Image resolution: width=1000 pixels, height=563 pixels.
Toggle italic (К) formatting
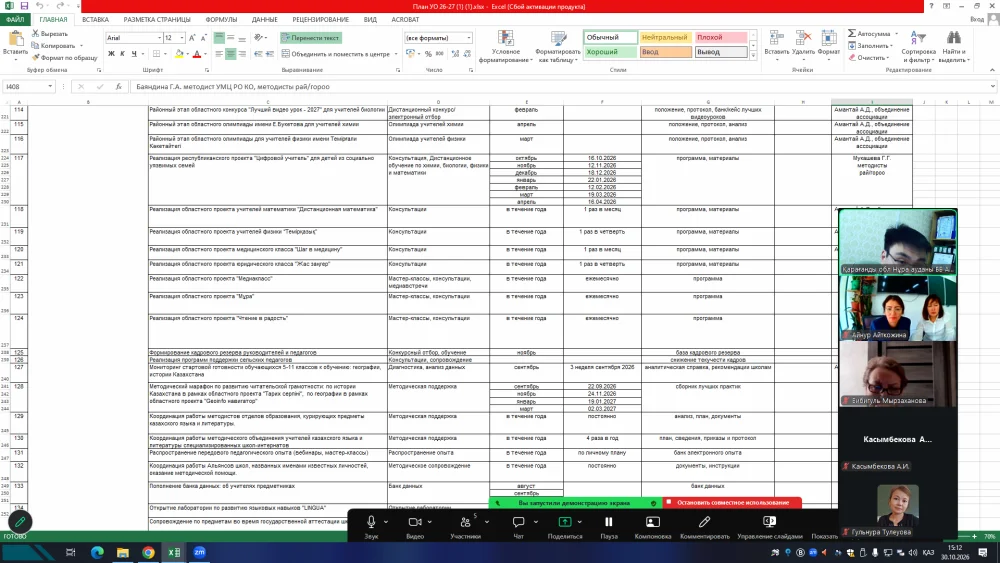click(x=122, y=54)
